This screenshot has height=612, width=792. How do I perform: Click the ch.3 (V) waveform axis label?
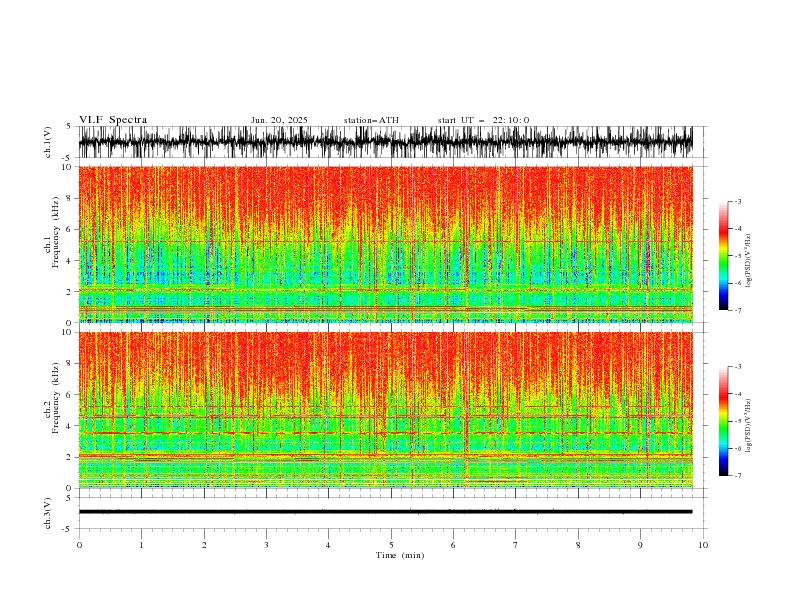(x=48, y=513)
